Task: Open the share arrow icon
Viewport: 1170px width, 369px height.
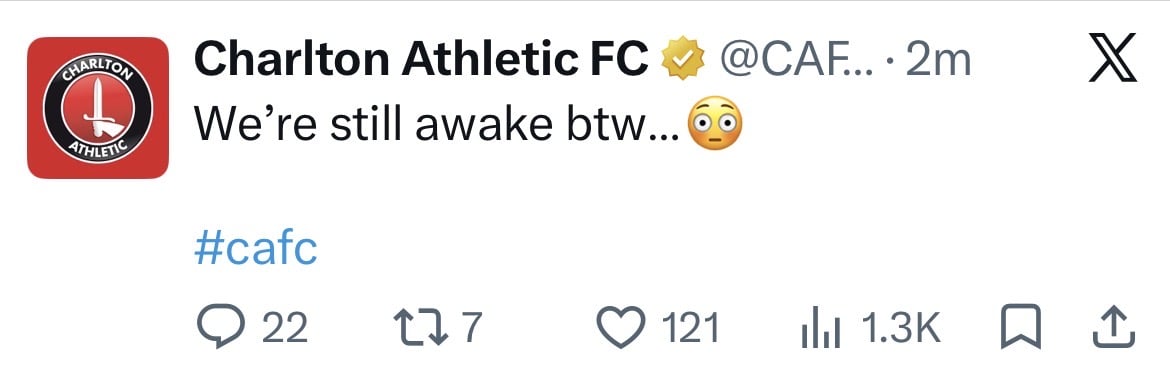Action: (1114, 328)
